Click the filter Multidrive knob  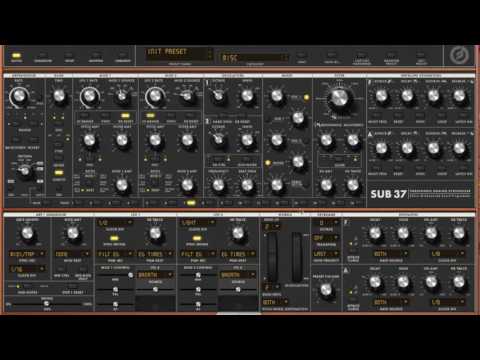pos(353,140)
